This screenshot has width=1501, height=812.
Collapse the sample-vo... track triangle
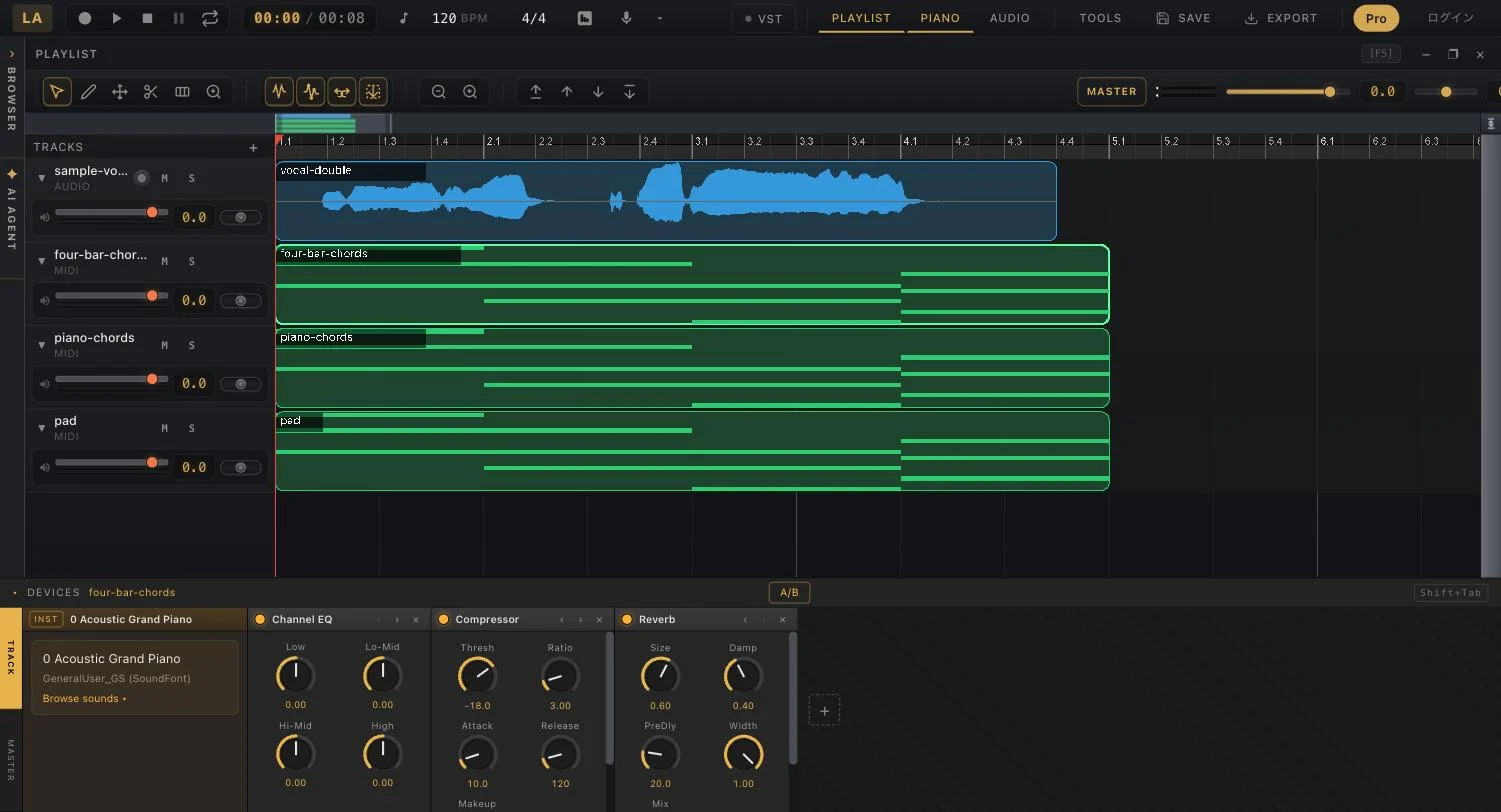click(x=42, y=177)
